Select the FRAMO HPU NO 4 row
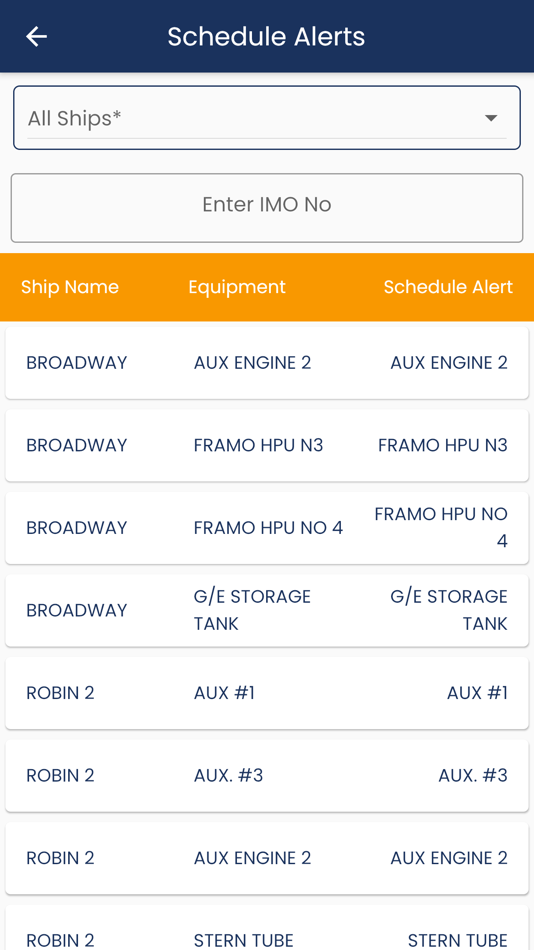534x950 pixels. point(267,528)
